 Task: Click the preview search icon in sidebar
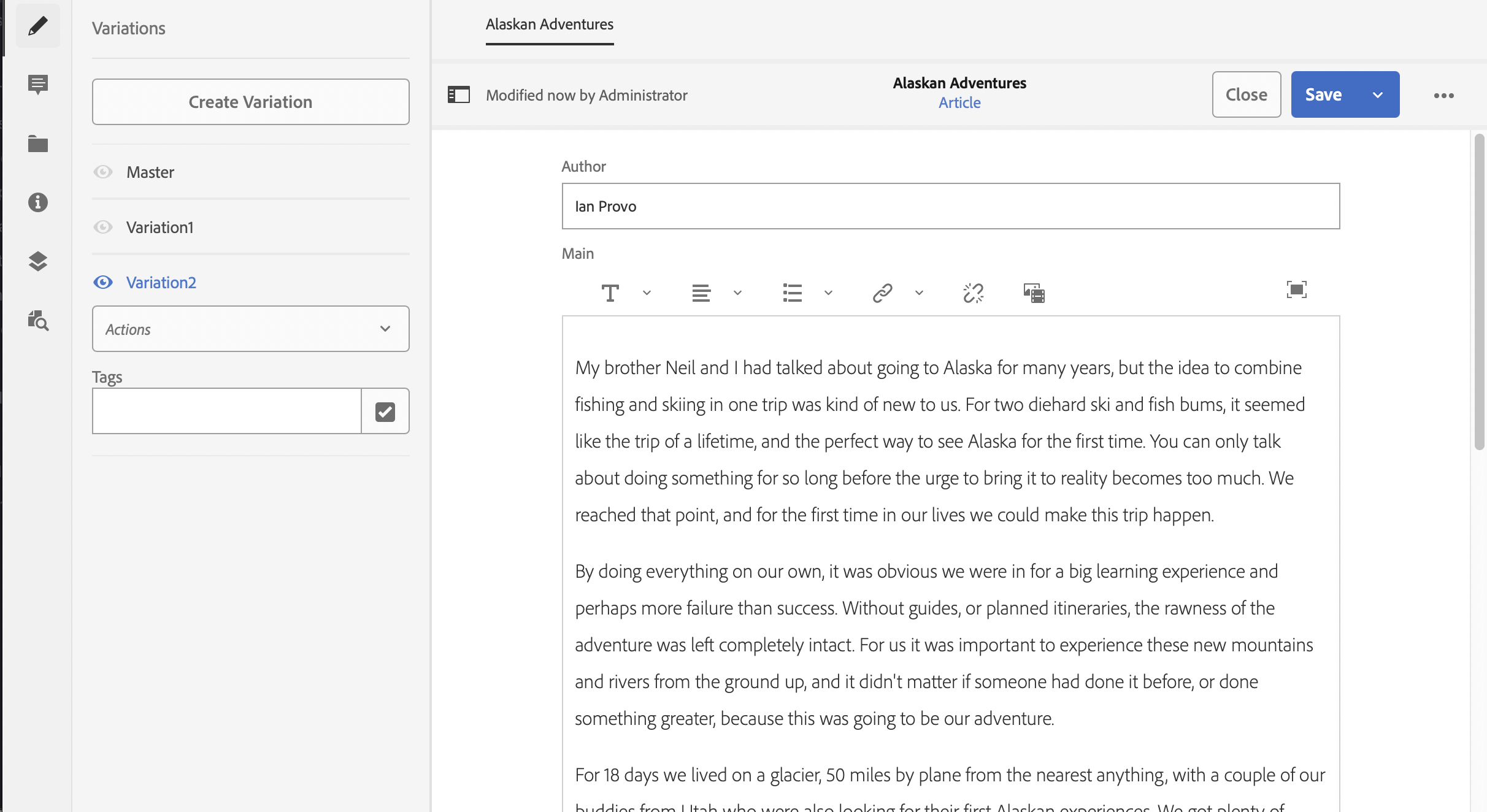click(x=37, y=320)
